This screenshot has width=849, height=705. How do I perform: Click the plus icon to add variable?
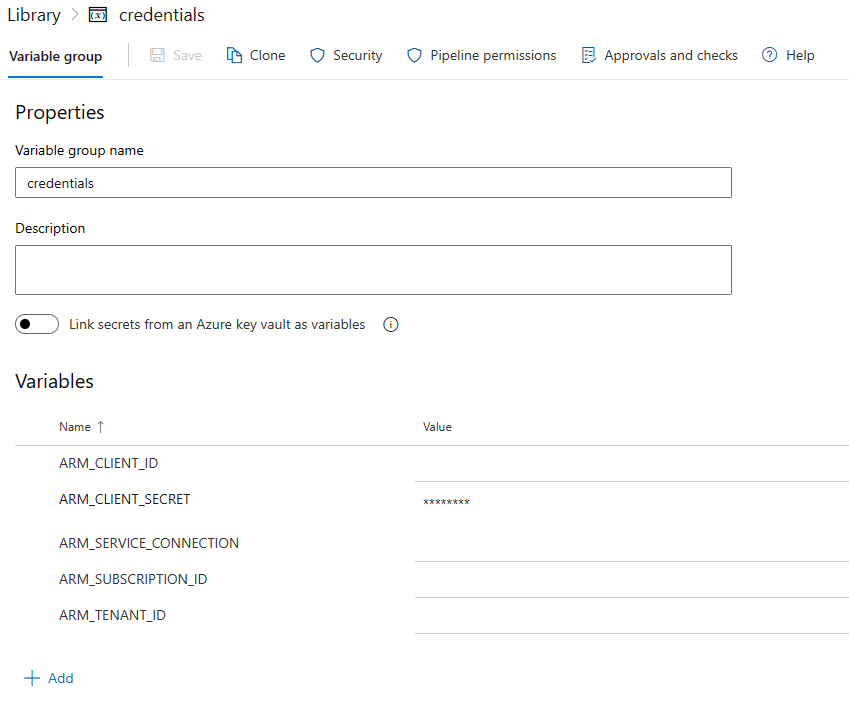[32, 678]
